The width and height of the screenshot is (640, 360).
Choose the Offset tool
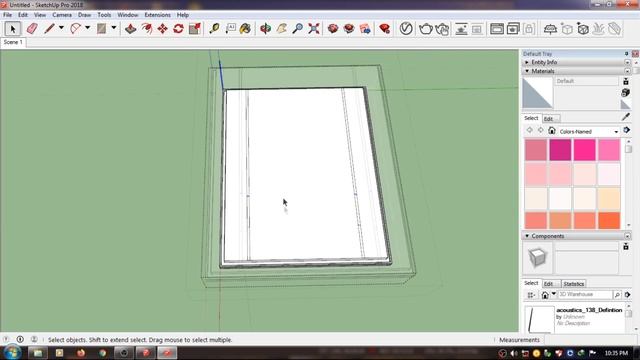click(147, 29)
